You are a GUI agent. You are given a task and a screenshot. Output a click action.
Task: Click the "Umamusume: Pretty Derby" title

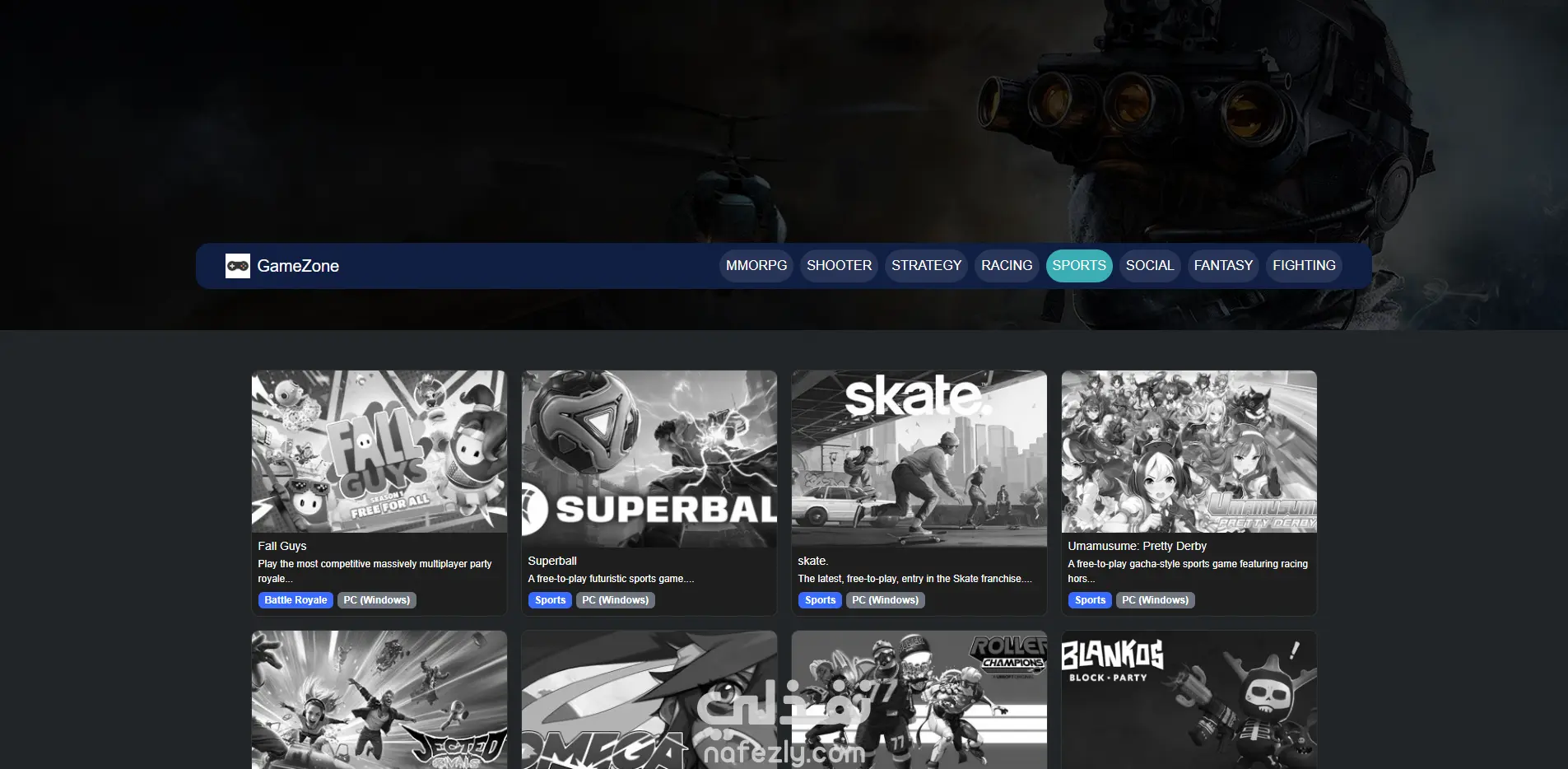(x=1138, y=546)
